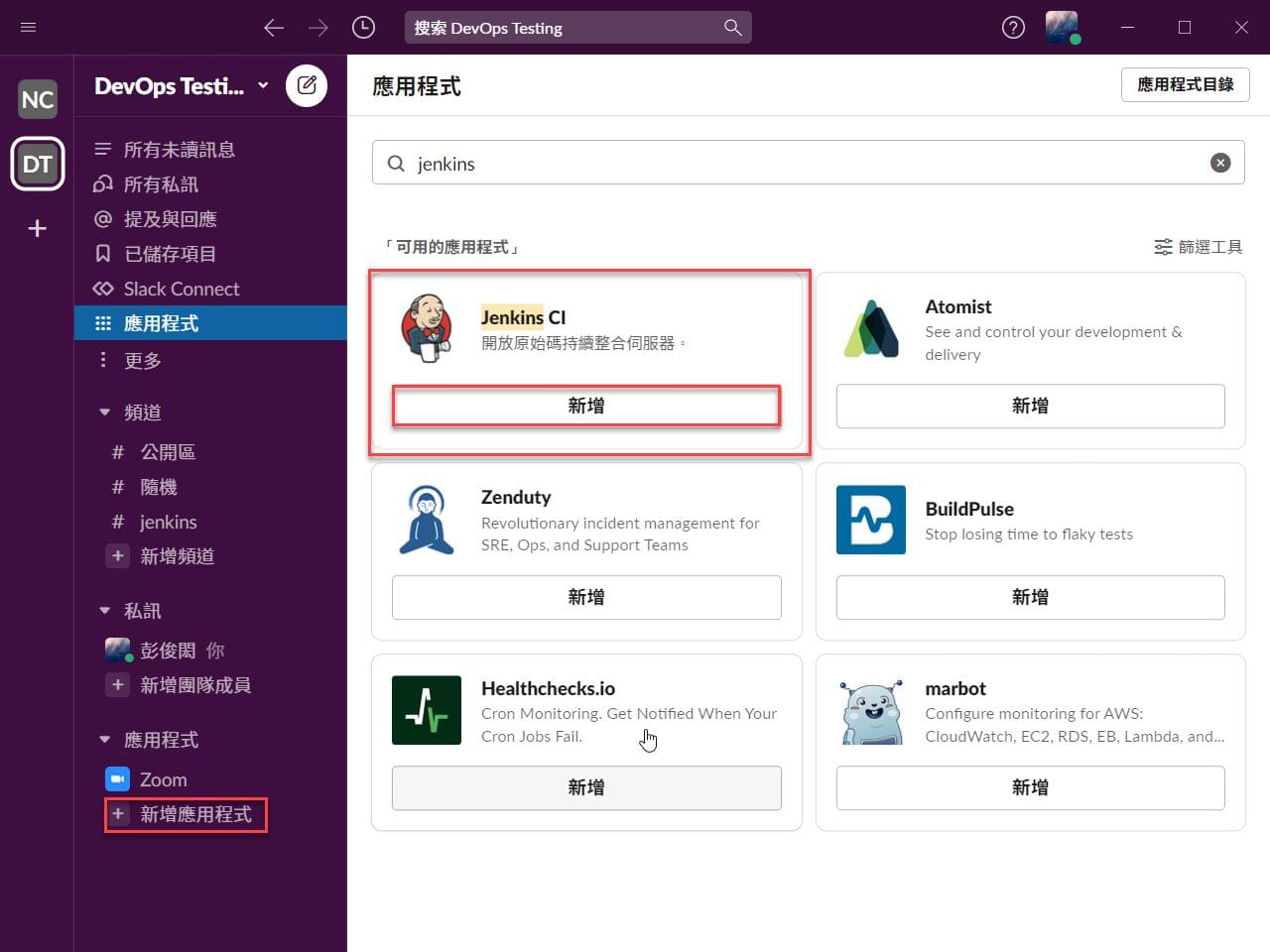This screenshot has width=1270, height=952.
Task: Click the marbot title
Action: 955,688
